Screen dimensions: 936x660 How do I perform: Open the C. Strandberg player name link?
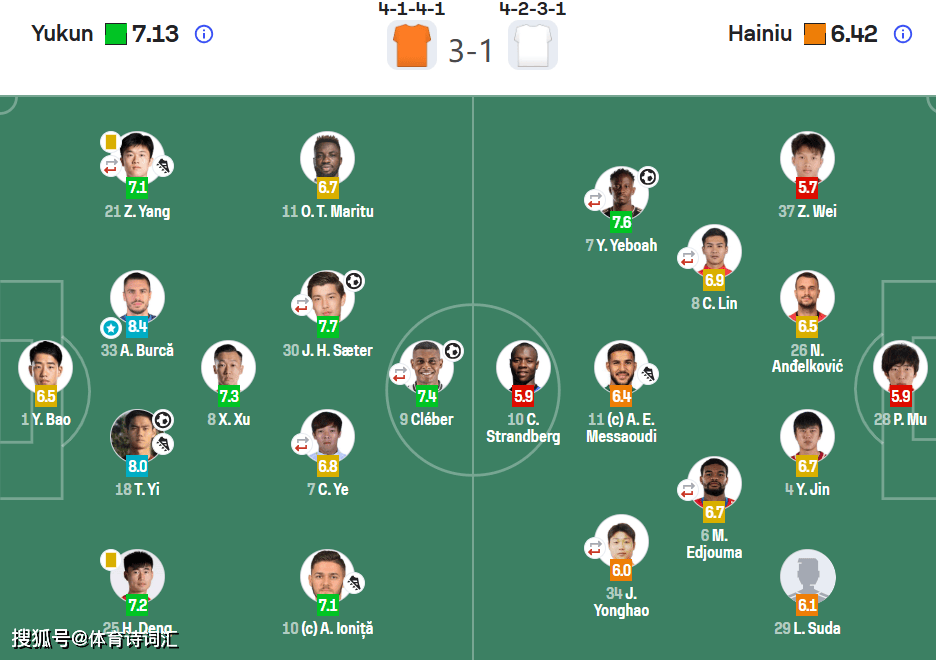coord(523,428)
